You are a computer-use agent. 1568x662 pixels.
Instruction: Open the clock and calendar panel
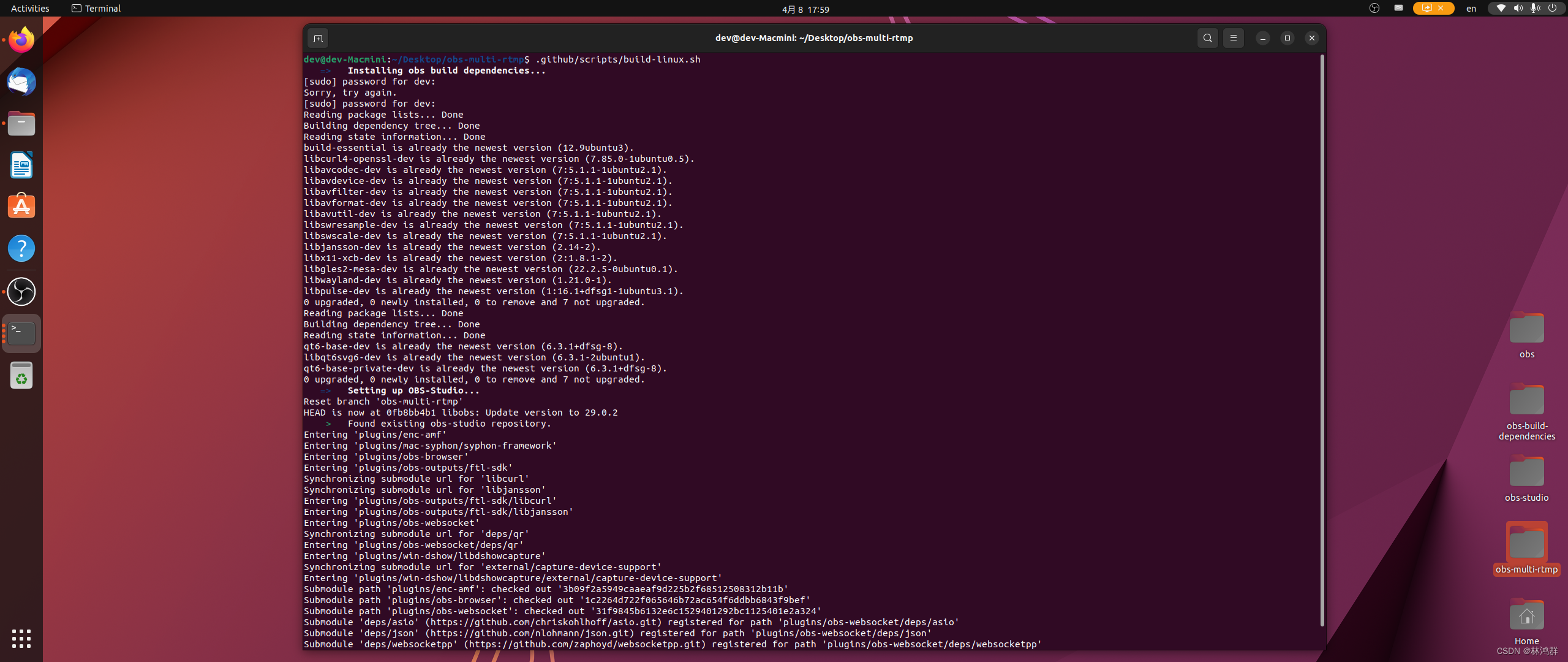click(805, 9)
